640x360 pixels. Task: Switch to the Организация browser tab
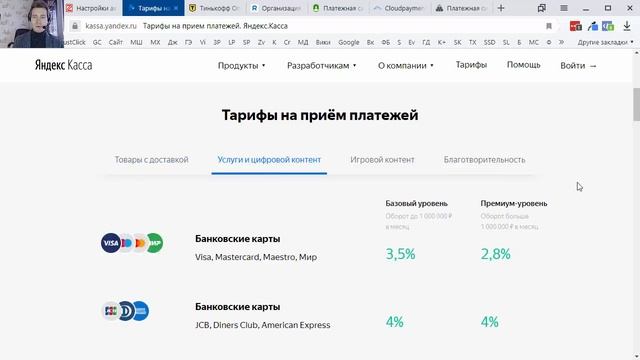pyautogui.click(x=277, y=8)
